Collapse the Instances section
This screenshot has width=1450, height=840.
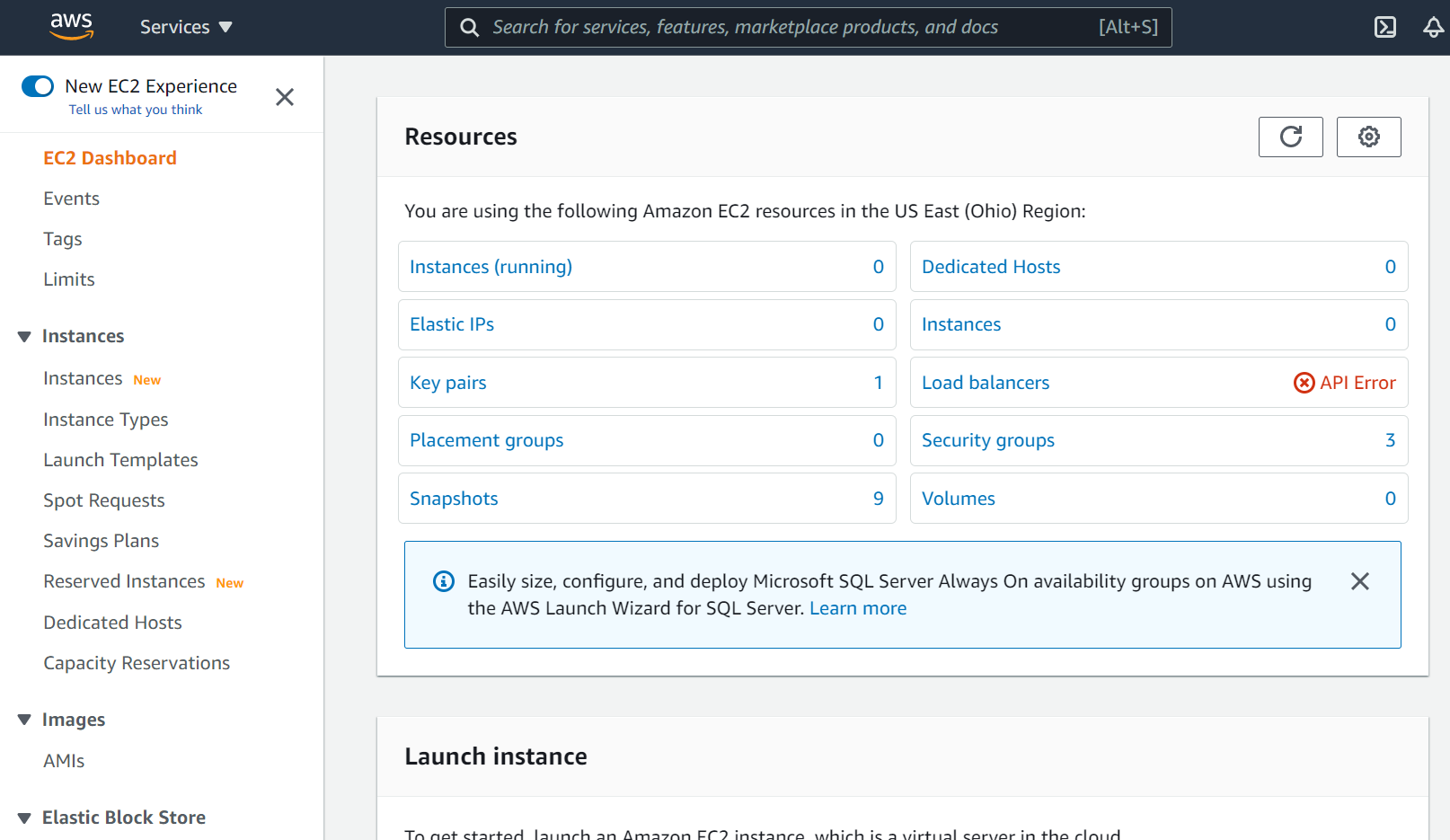[23, 335]
